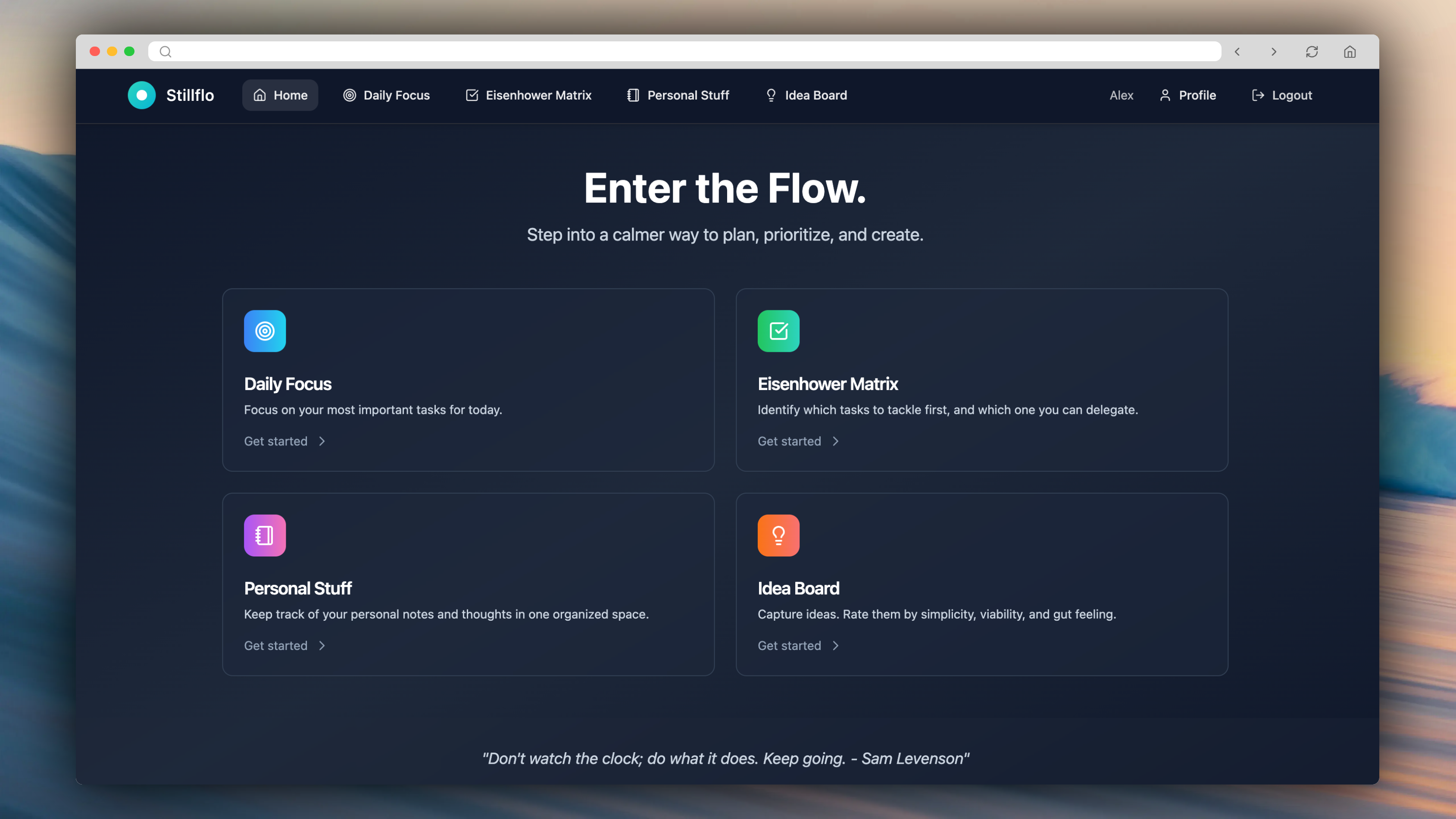Screen dimensions: 1456x819
Task: Click the lightbulb icon beside Idea Board nav
Action: pyautogui.click(x=771, y=95)
